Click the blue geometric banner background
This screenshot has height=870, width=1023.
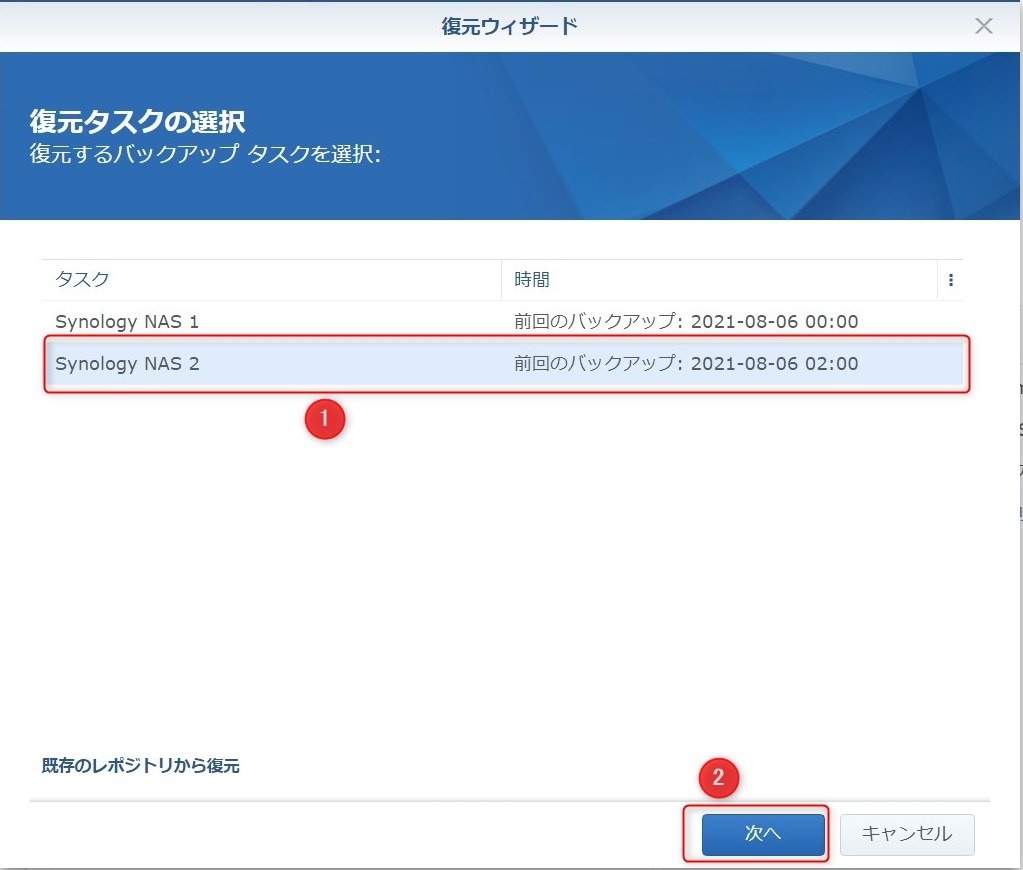(x=750, y=135)
